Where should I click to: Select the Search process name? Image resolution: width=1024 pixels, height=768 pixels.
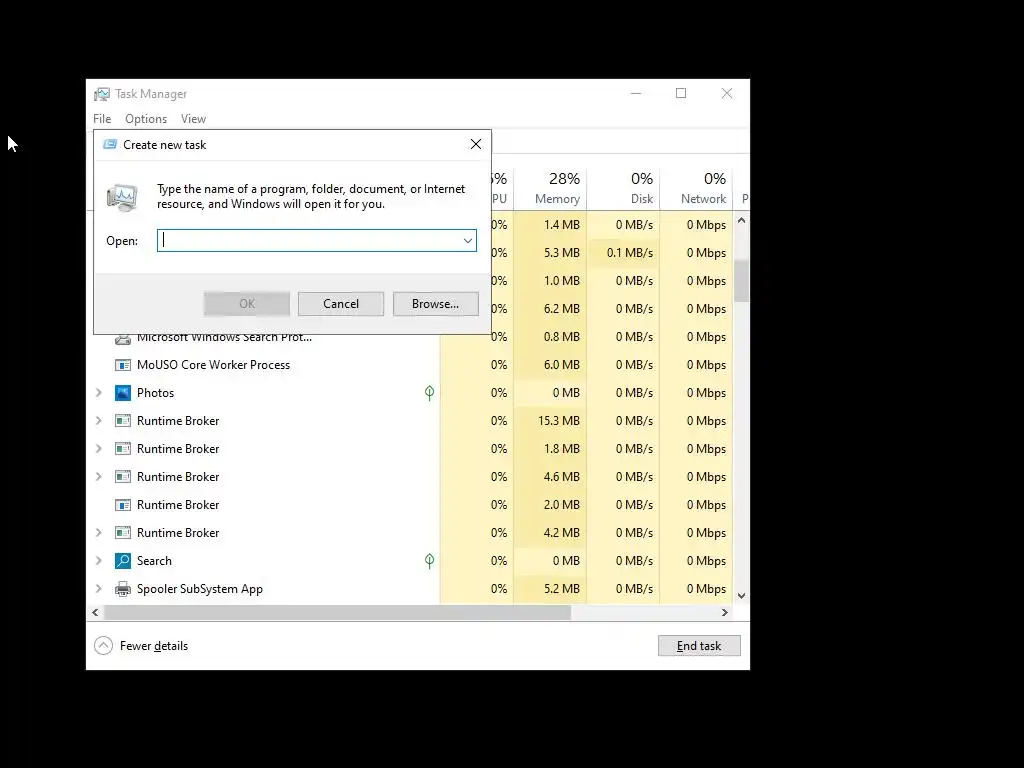[x=154, y=561]
